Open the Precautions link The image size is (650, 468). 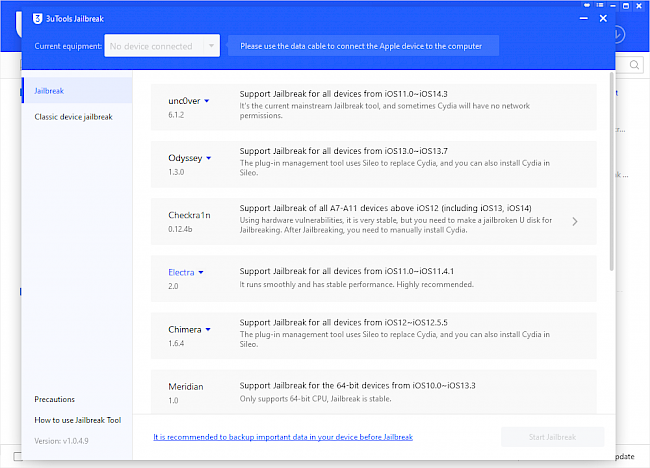coord(55,399)
